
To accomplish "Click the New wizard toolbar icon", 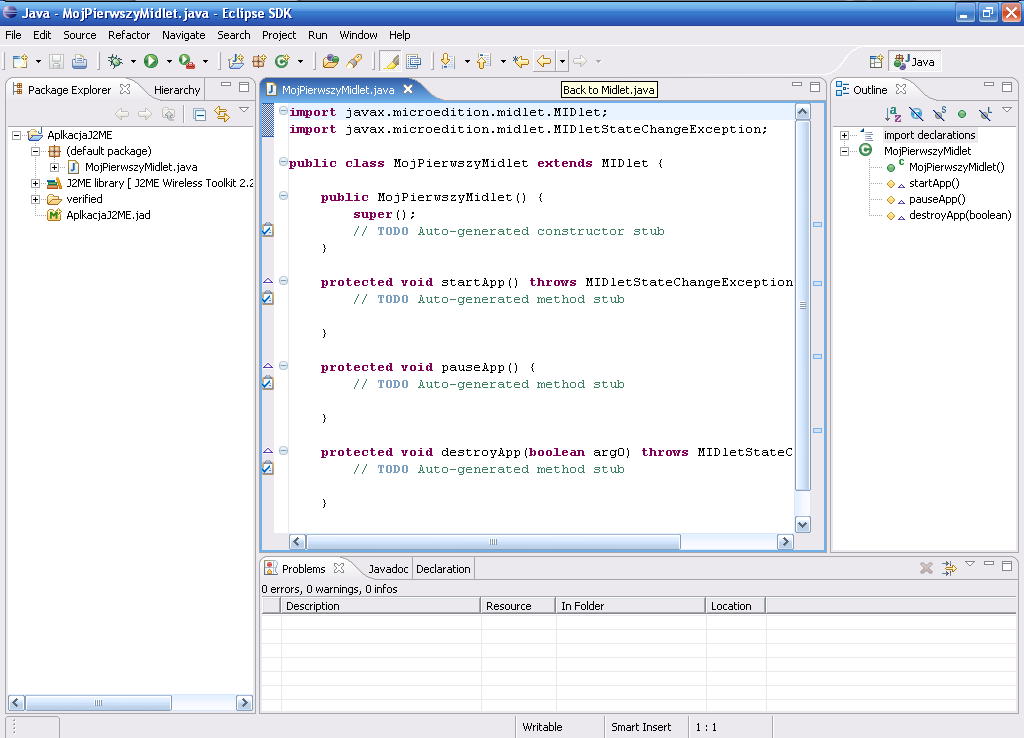I will (20, 61).
